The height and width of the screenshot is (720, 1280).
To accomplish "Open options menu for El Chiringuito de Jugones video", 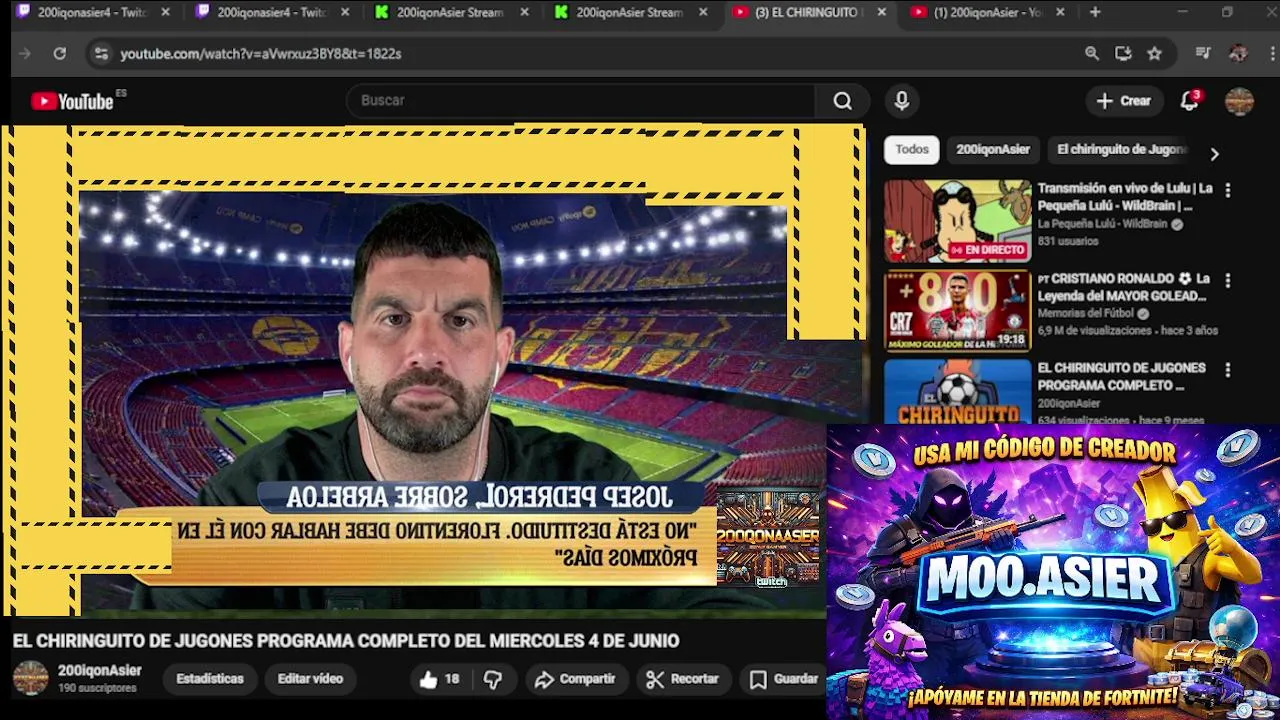I will (x=1228, y=370).
